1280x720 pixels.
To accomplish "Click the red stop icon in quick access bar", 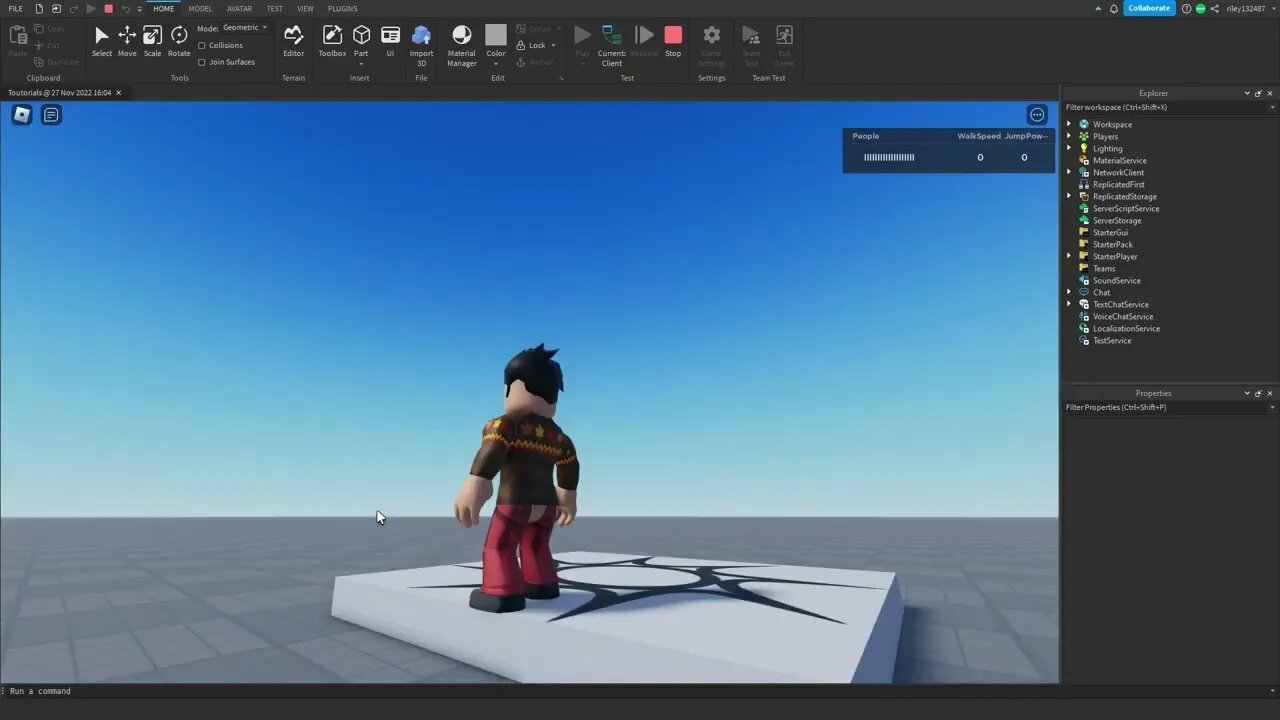I will click(x=108, y=8).
